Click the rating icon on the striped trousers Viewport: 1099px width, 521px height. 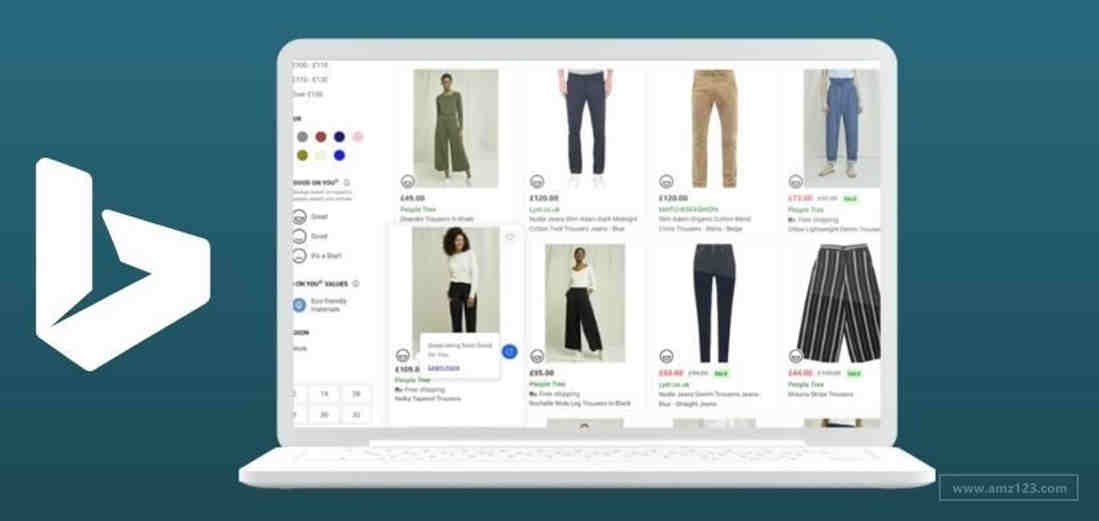(x=796, y=356)
